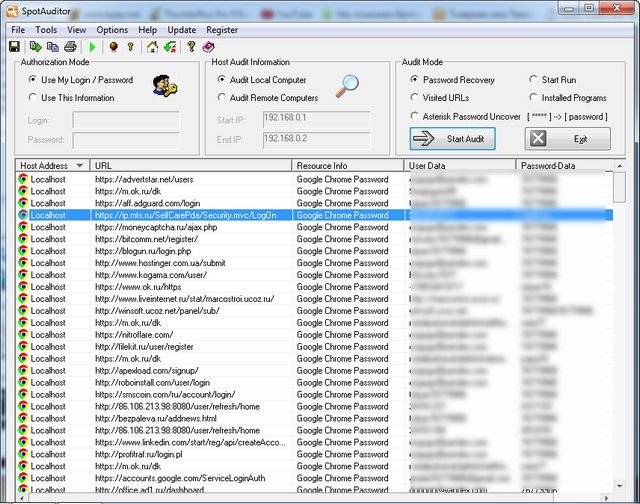Viewport: 640px width, 504px height.
Task: Click the red ball stop toolbar icon
Action: click(114, 47)
